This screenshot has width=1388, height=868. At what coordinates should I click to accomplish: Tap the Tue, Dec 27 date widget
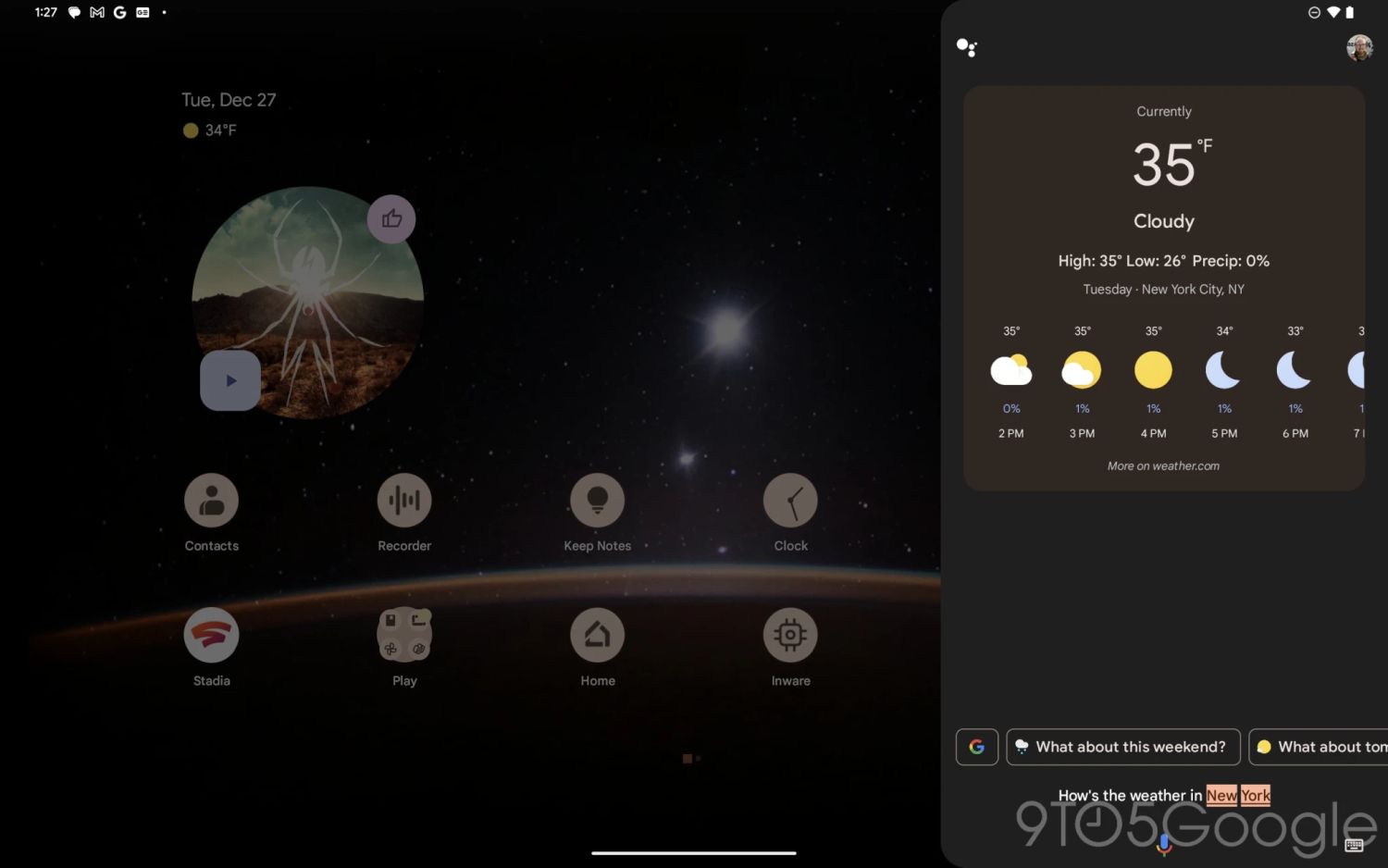[229, 100]
